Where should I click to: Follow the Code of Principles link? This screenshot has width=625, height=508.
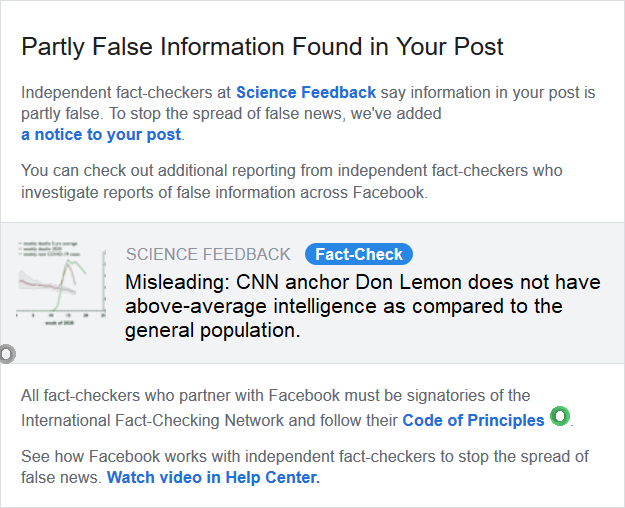(473, 420)
